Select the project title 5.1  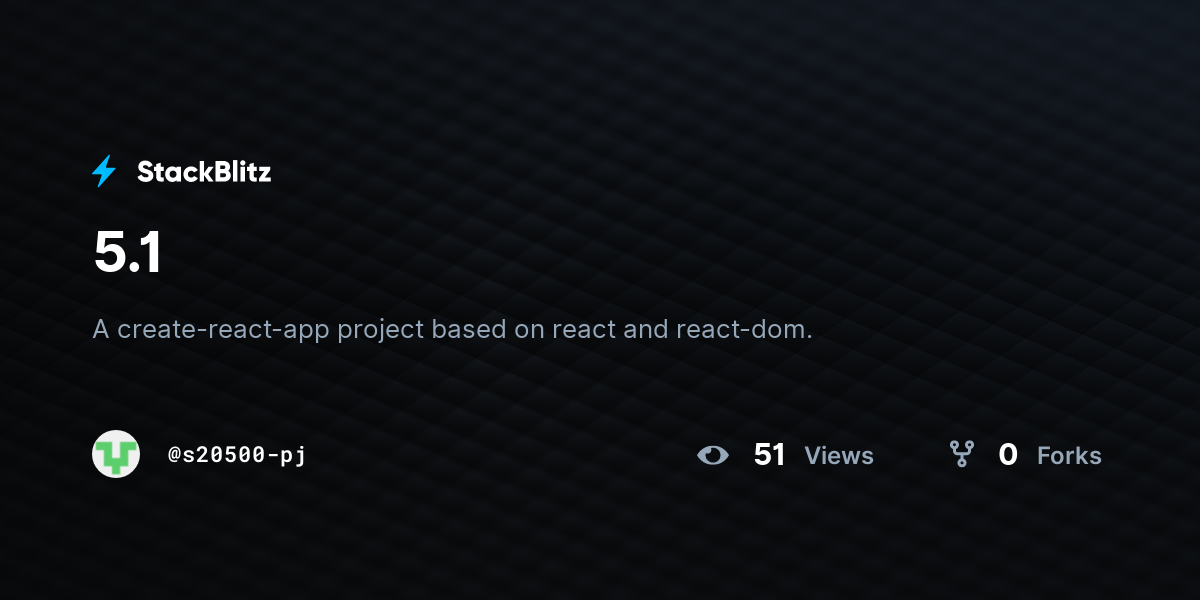point(127,252)
